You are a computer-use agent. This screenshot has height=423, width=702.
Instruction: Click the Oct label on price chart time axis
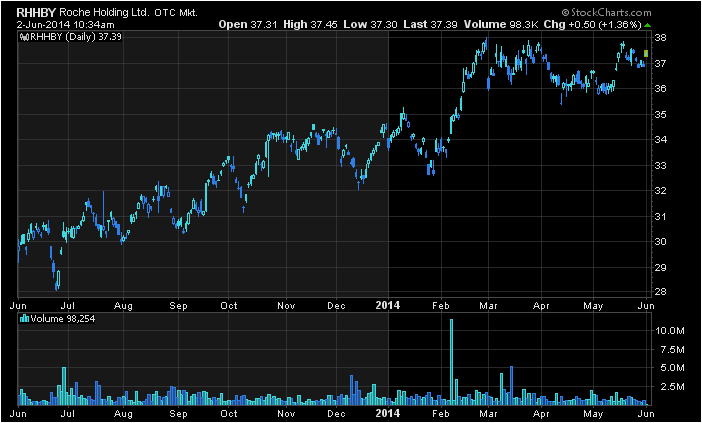tap(228, 306)
